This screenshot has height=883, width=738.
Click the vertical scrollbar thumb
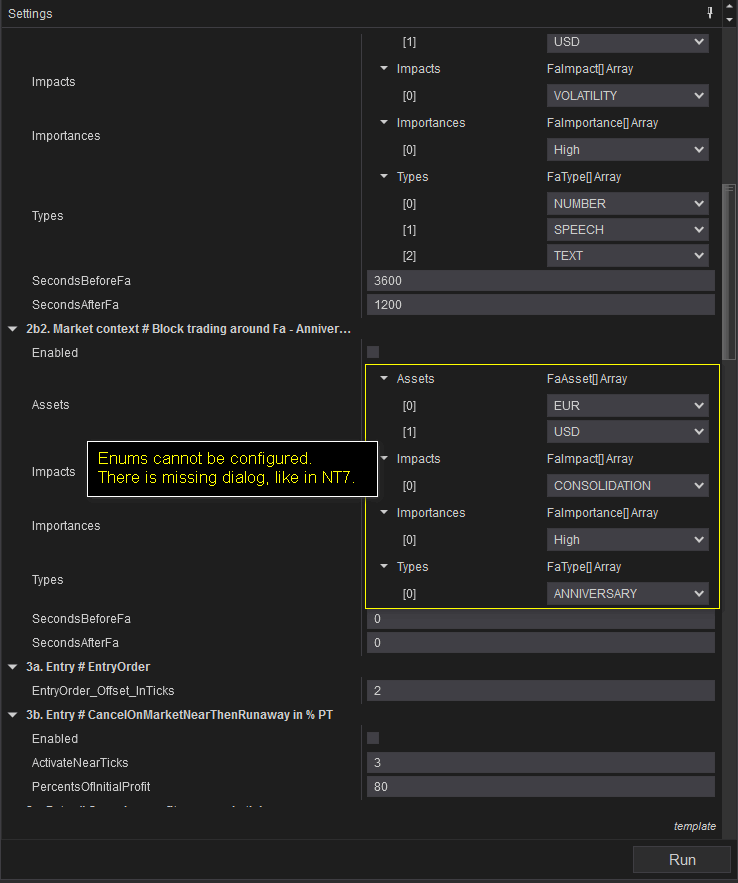pyautogui.click(x=729, y=271)
